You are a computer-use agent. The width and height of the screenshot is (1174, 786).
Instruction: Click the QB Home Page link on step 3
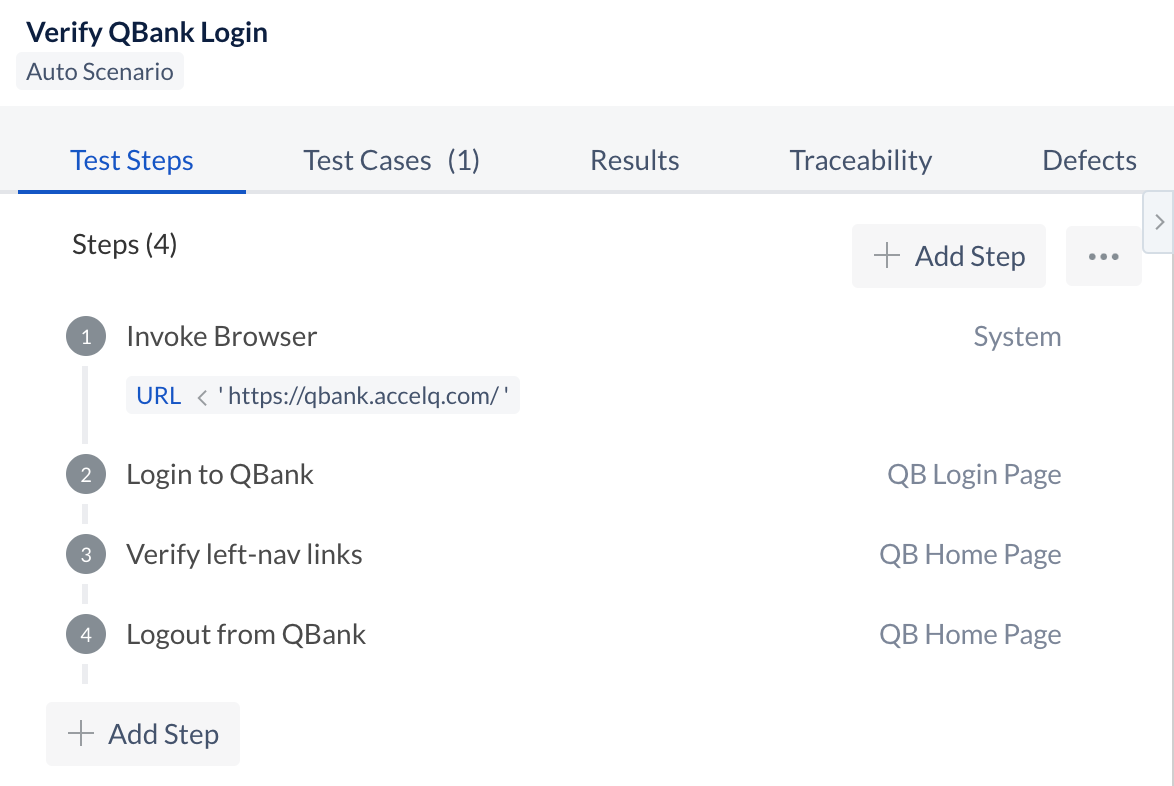(x=970, y=554)
